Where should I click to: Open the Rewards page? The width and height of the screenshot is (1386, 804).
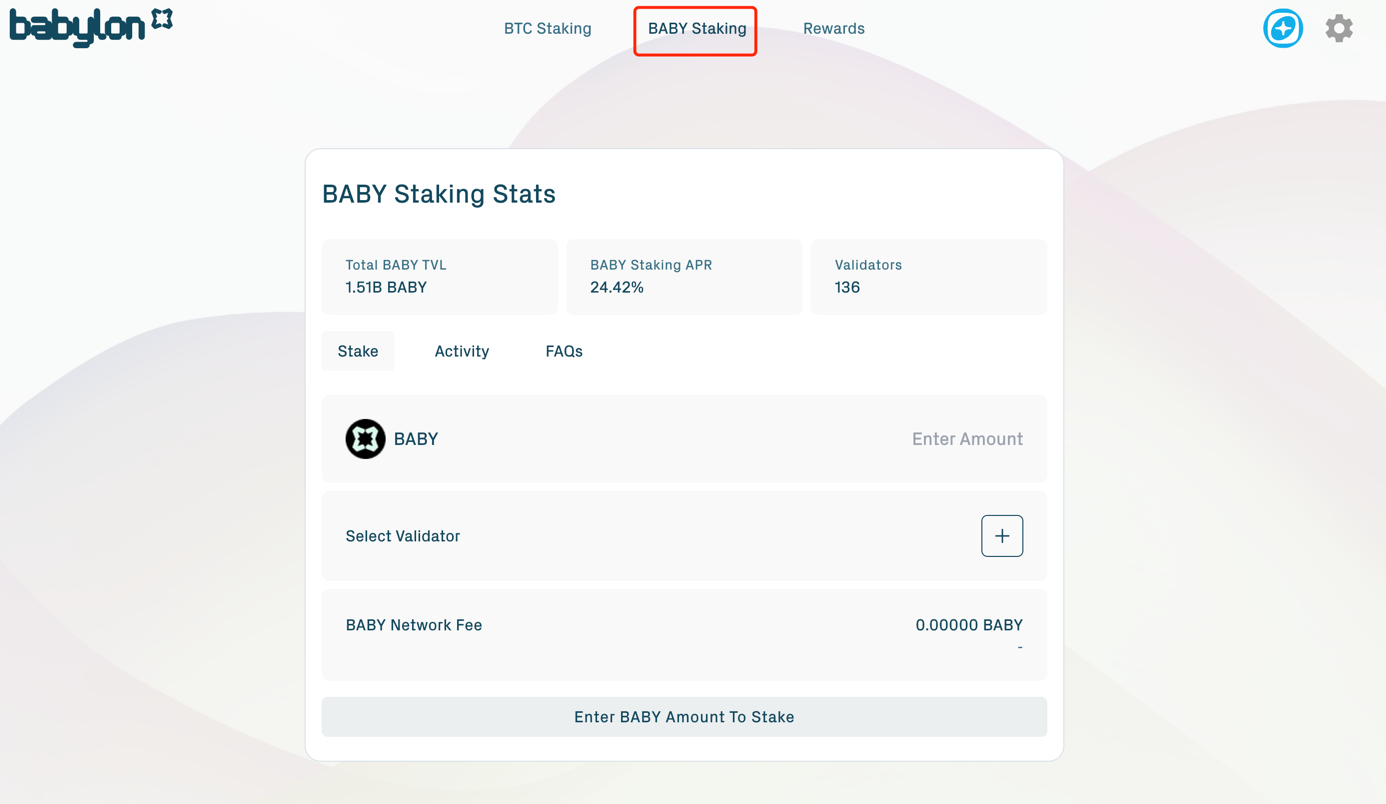pyautogui.click(x=834, y=28)
